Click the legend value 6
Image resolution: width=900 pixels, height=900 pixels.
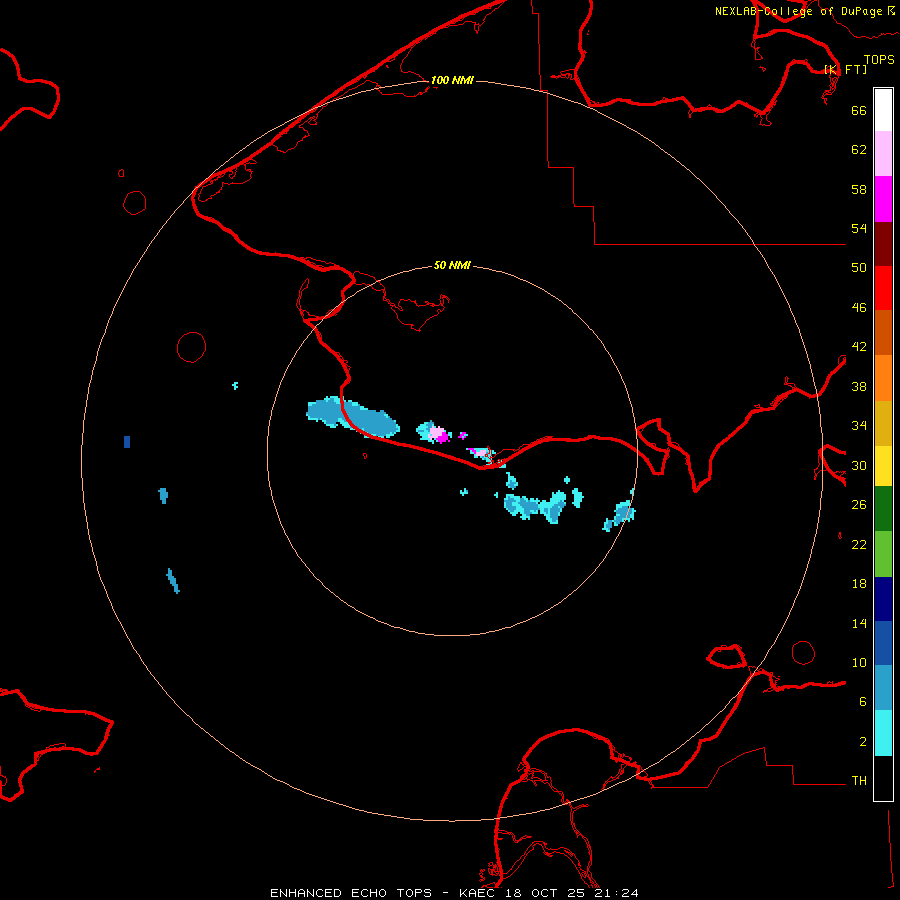[863, 701]
